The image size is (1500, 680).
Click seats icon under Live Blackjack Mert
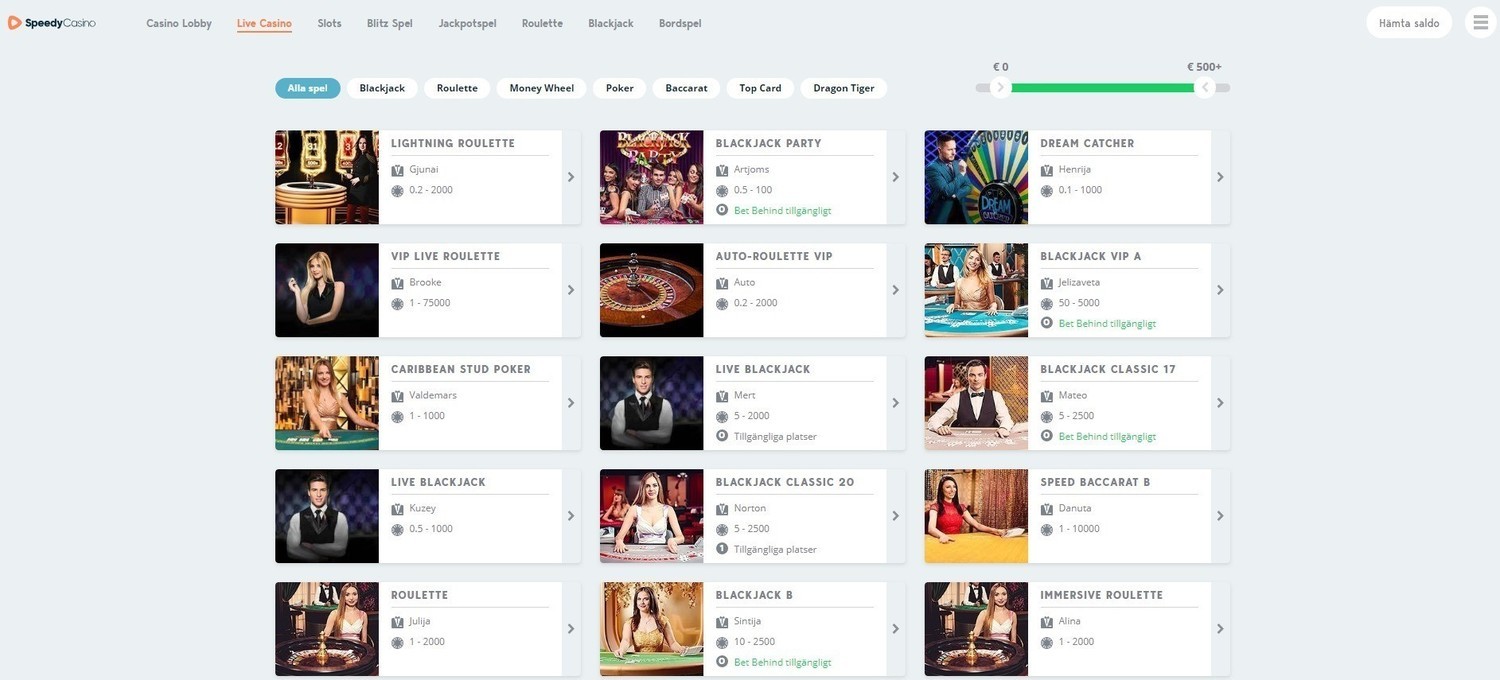(x=722, y=436)
